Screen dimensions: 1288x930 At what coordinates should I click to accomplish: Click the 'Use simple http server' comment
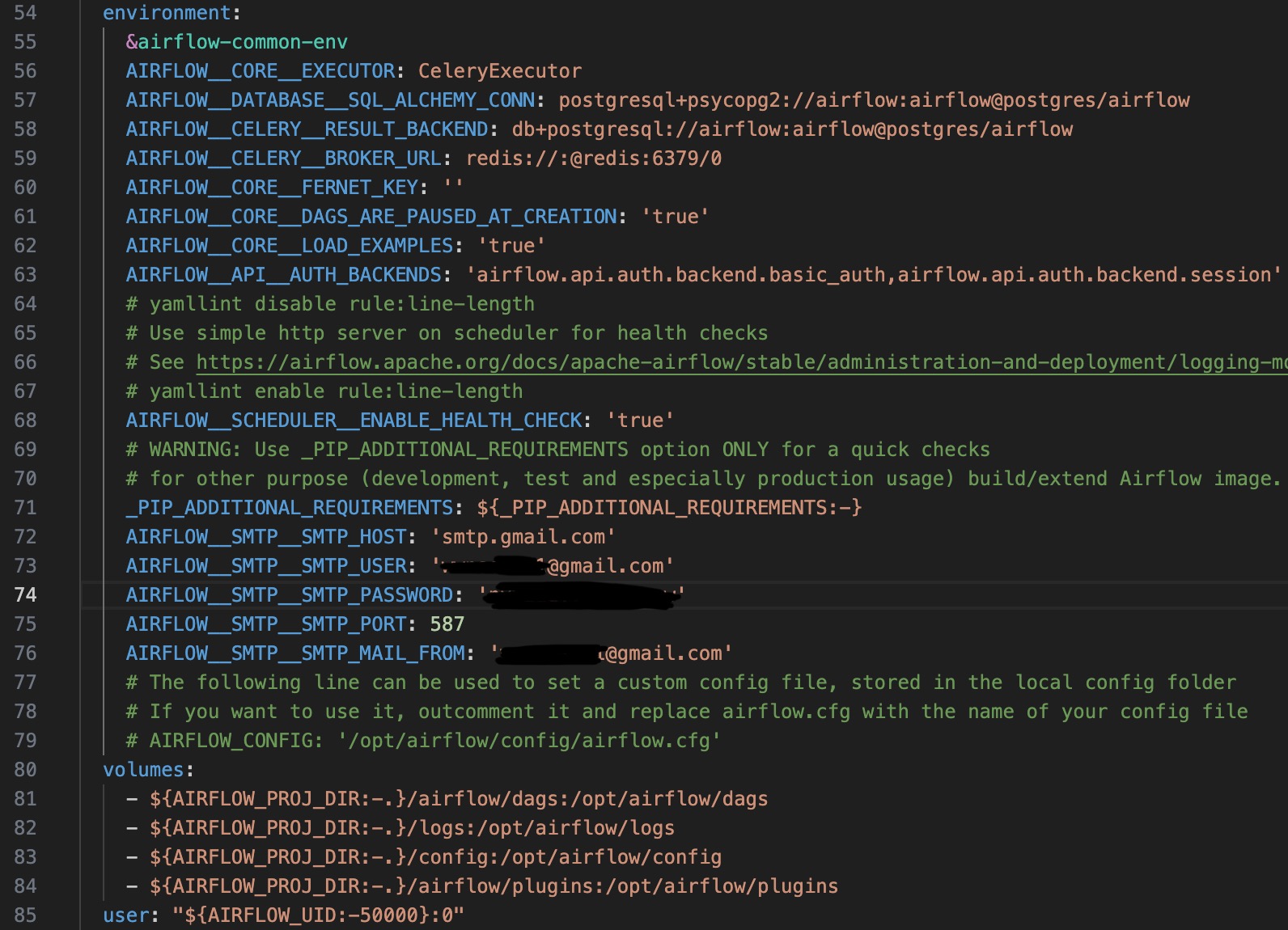(447, 333)
